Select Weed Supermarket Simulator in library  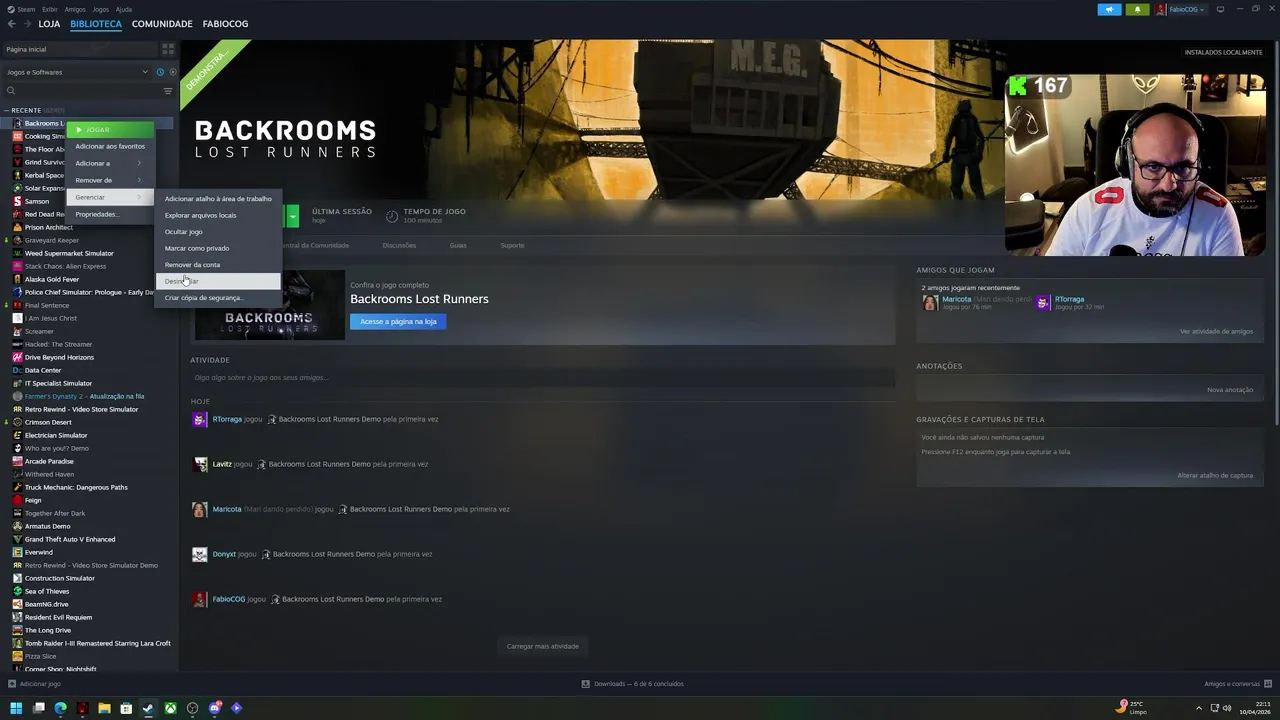pyautogui.click(x=69, y=253)
